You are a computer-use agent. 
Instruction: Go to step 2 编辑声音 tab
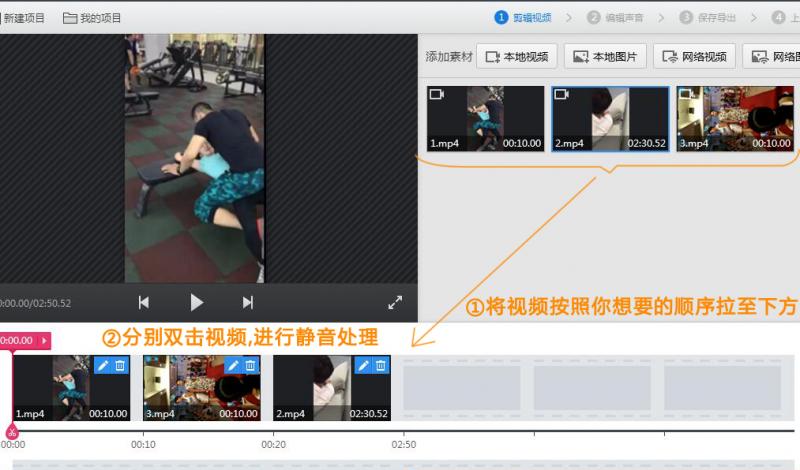point(615,18)
